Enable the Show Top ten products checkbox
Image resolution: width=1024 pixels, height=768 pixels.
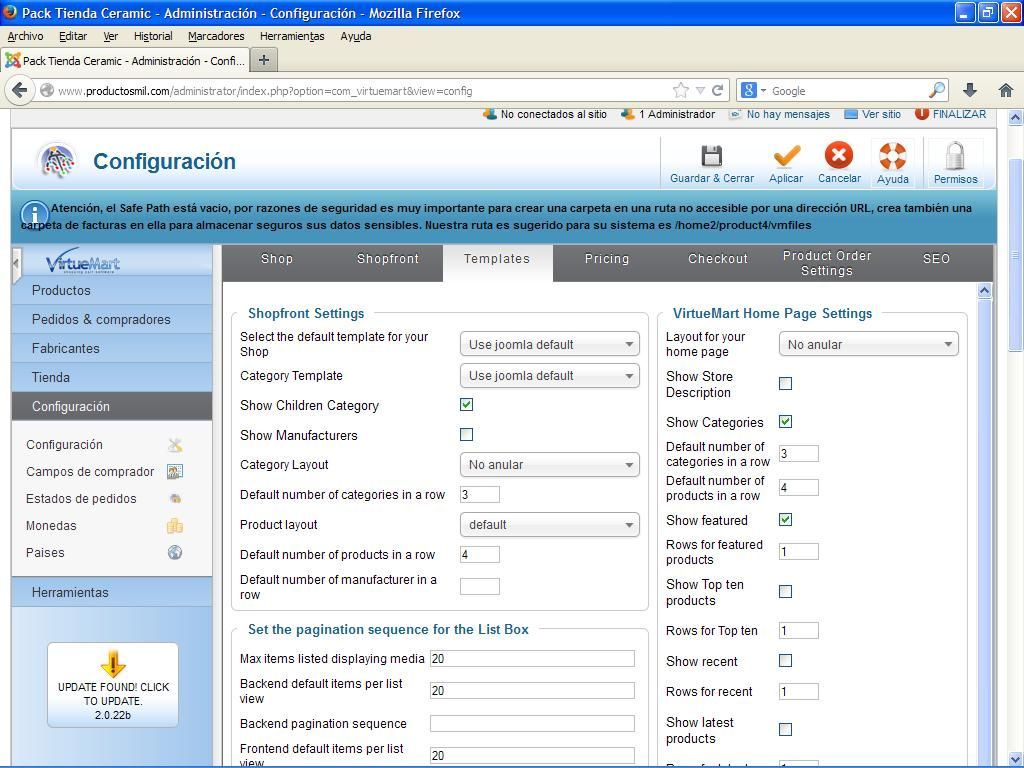(x=786, y=592)
